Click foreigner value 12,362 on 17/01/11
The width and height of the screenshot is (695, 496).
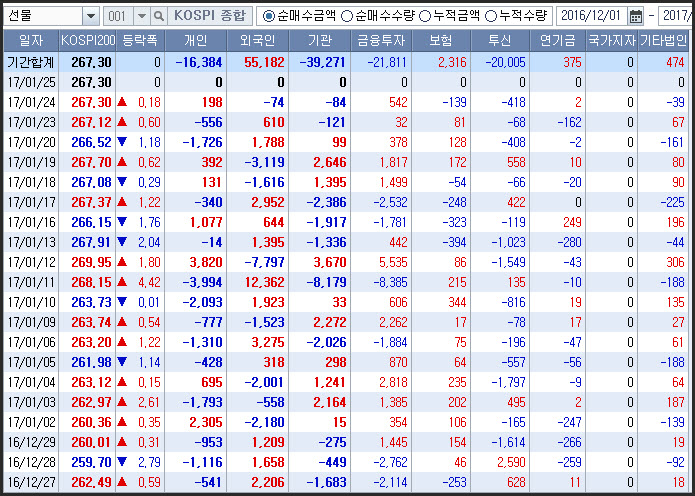264,282
